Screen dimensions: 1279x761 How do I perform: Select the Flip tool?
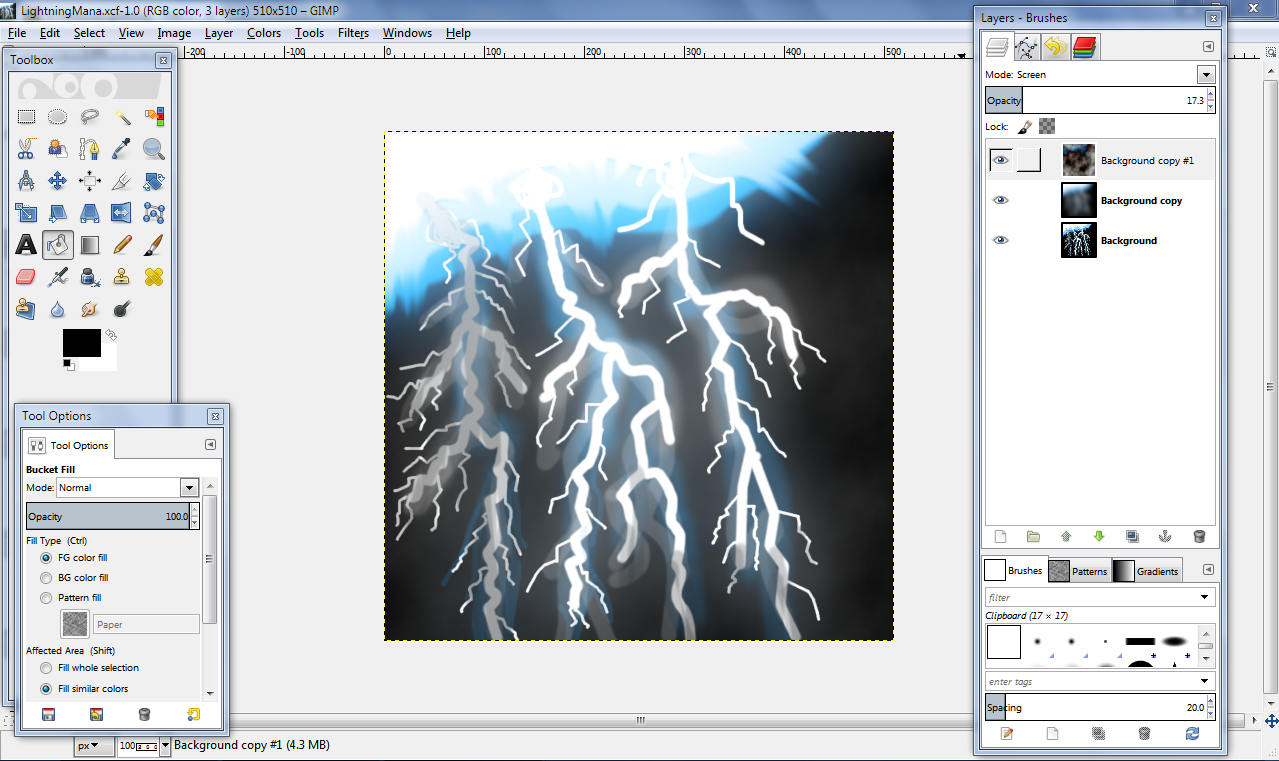[122, 213]
